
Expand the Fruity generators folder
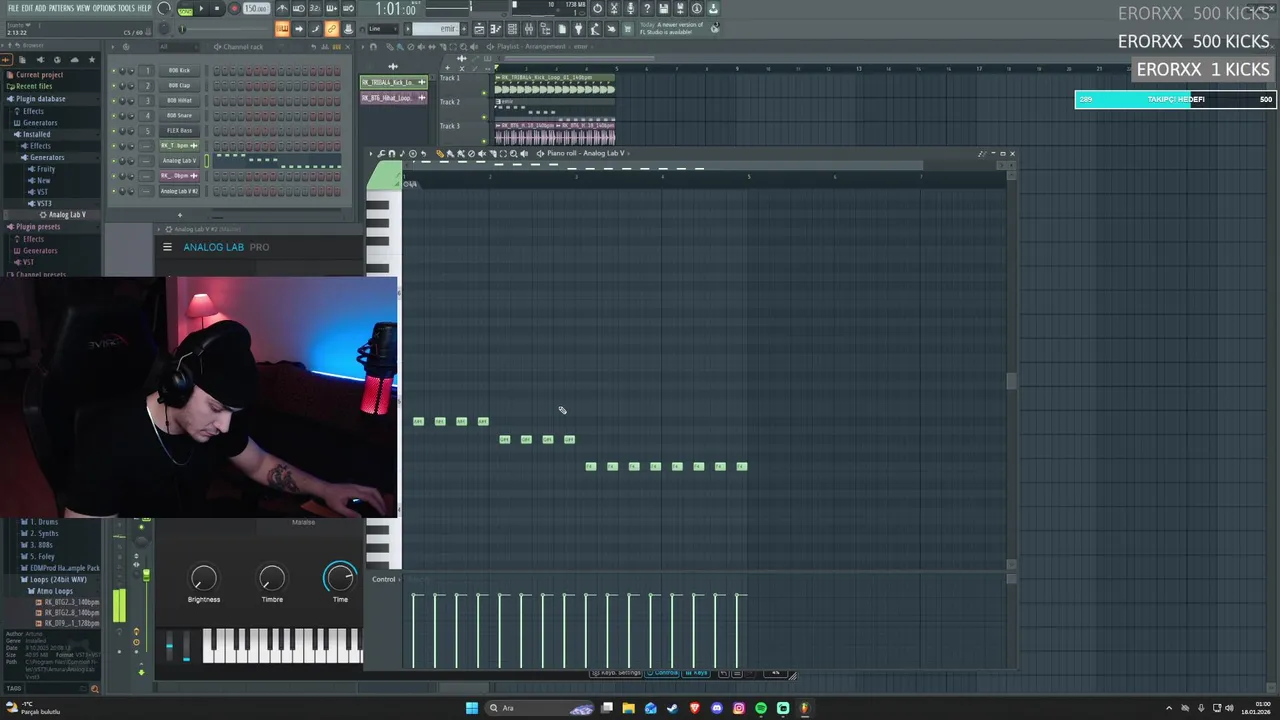click(46, 169)
